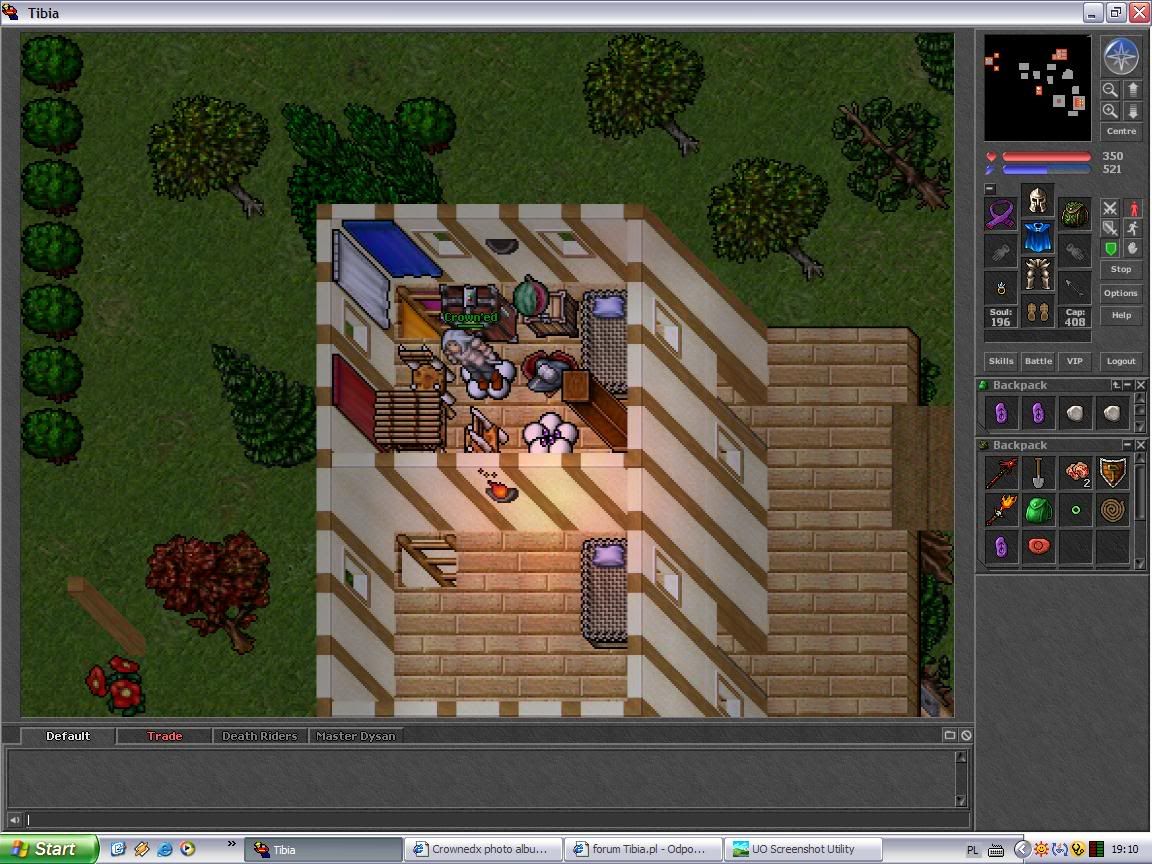Open the VIP list

(1075, 361)
